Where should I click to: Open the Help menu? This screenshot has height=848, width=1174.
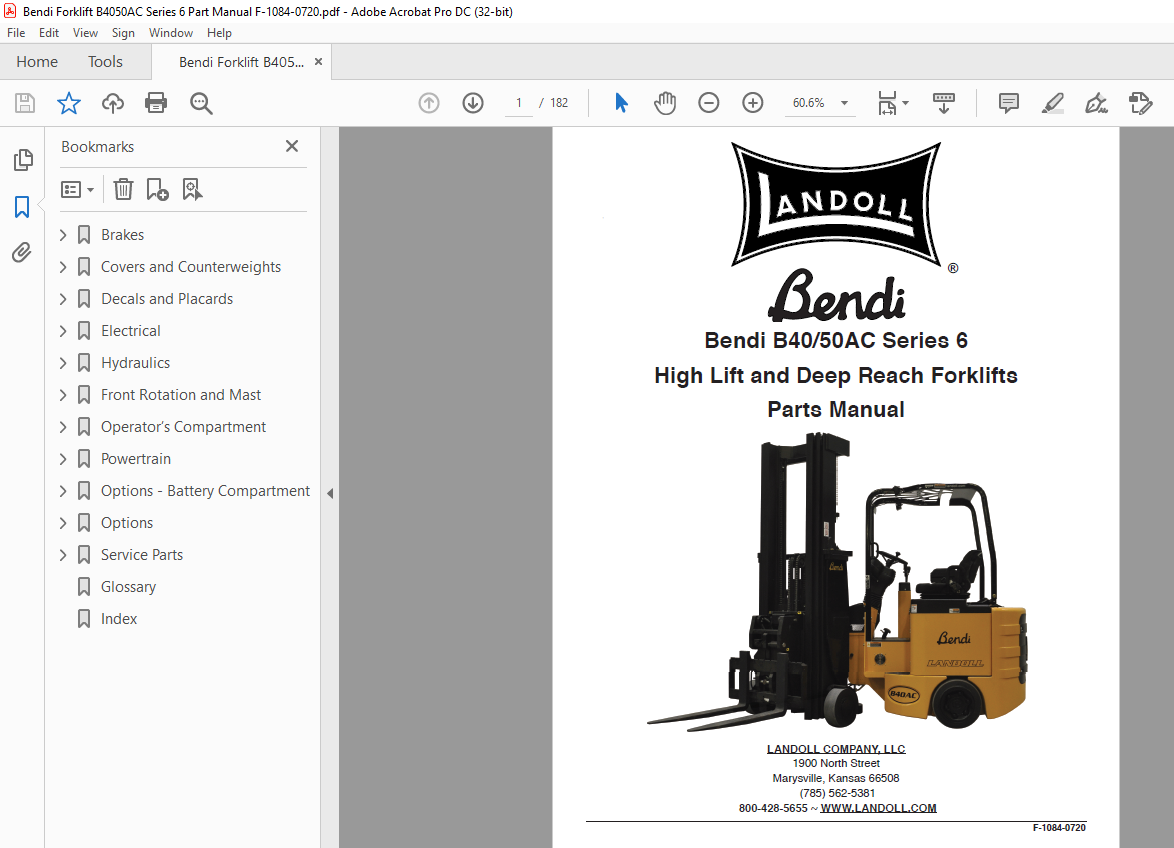pyautogui.click(x=219, y=33)
